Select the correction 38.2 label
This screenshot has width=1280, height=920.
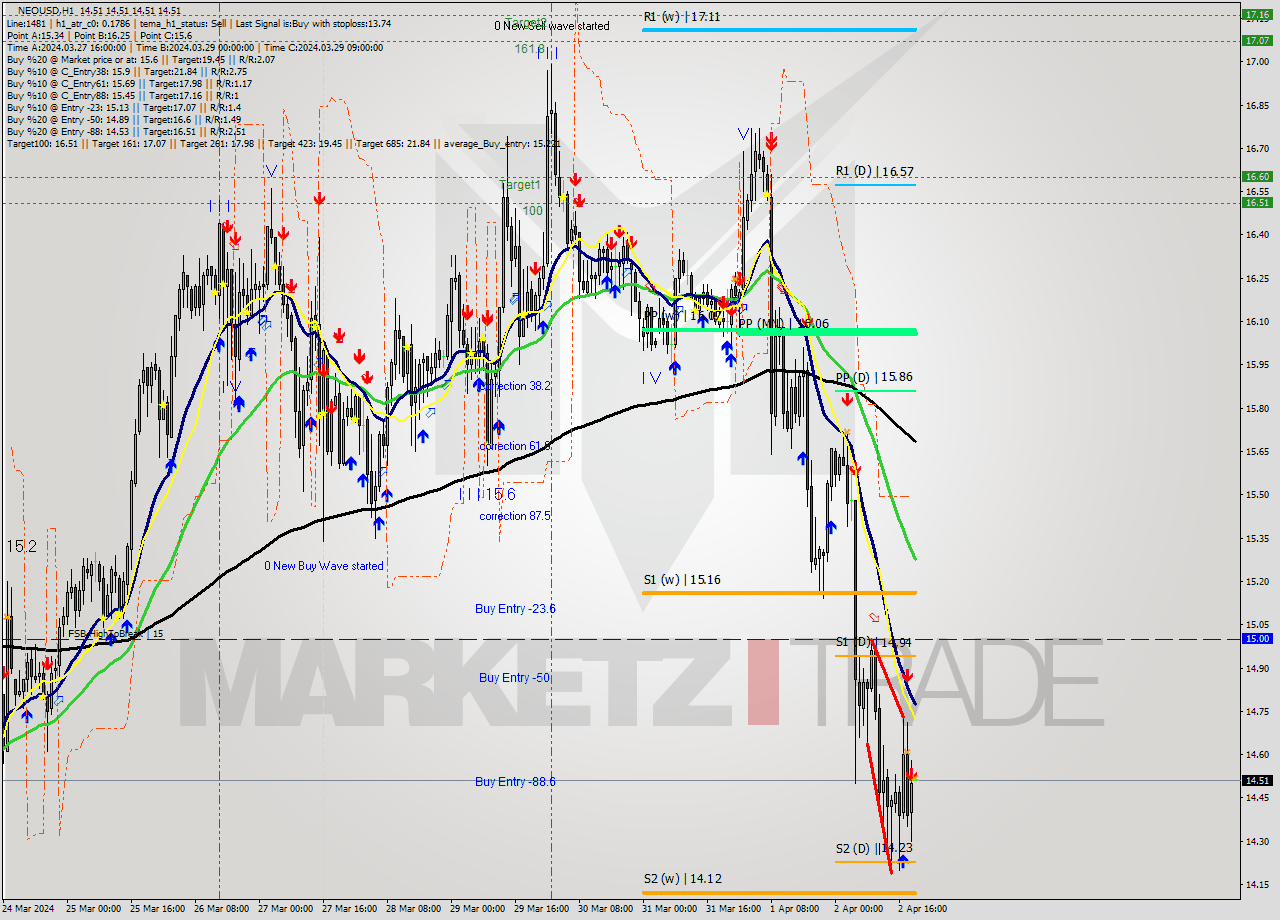(515, 386)
